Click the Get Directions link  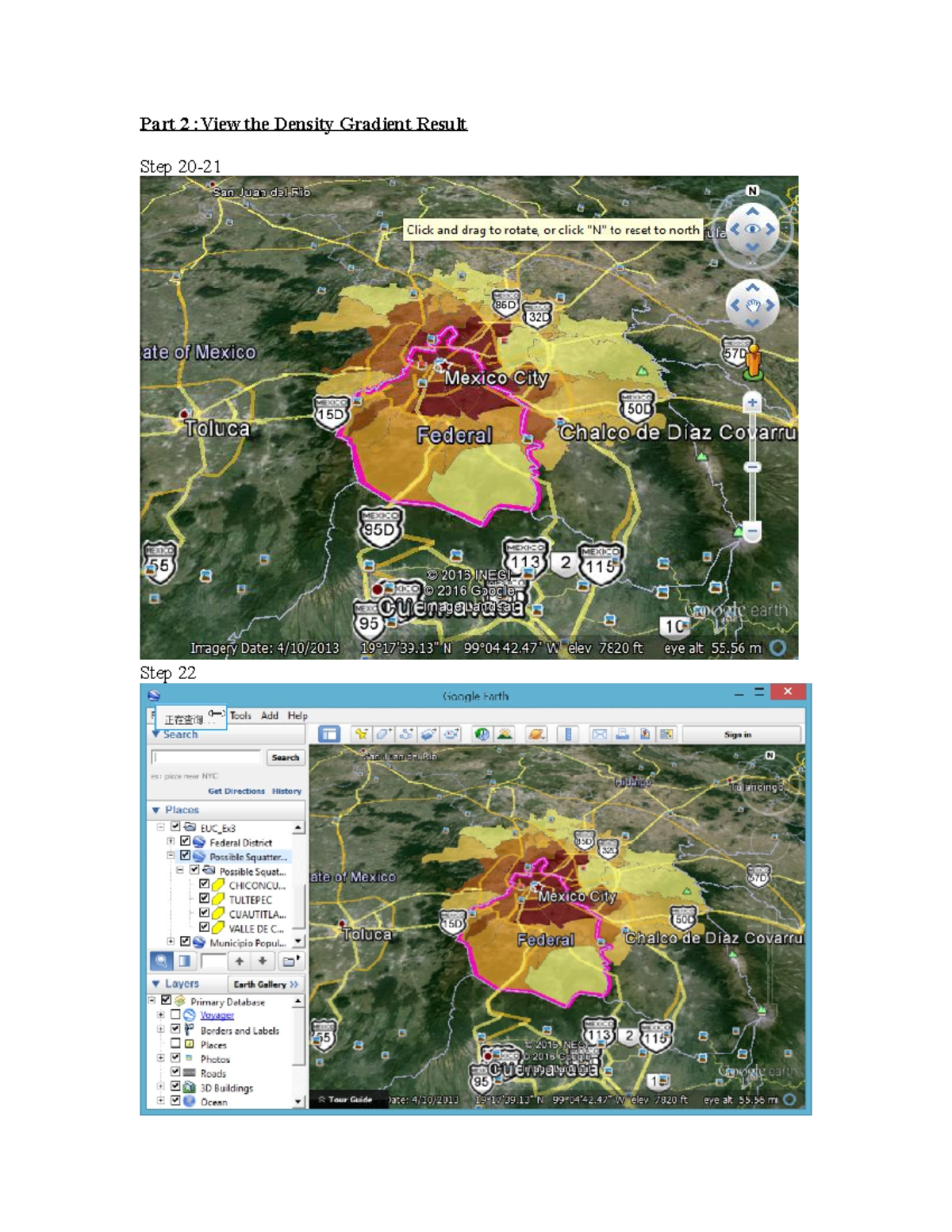pos(236,791)
